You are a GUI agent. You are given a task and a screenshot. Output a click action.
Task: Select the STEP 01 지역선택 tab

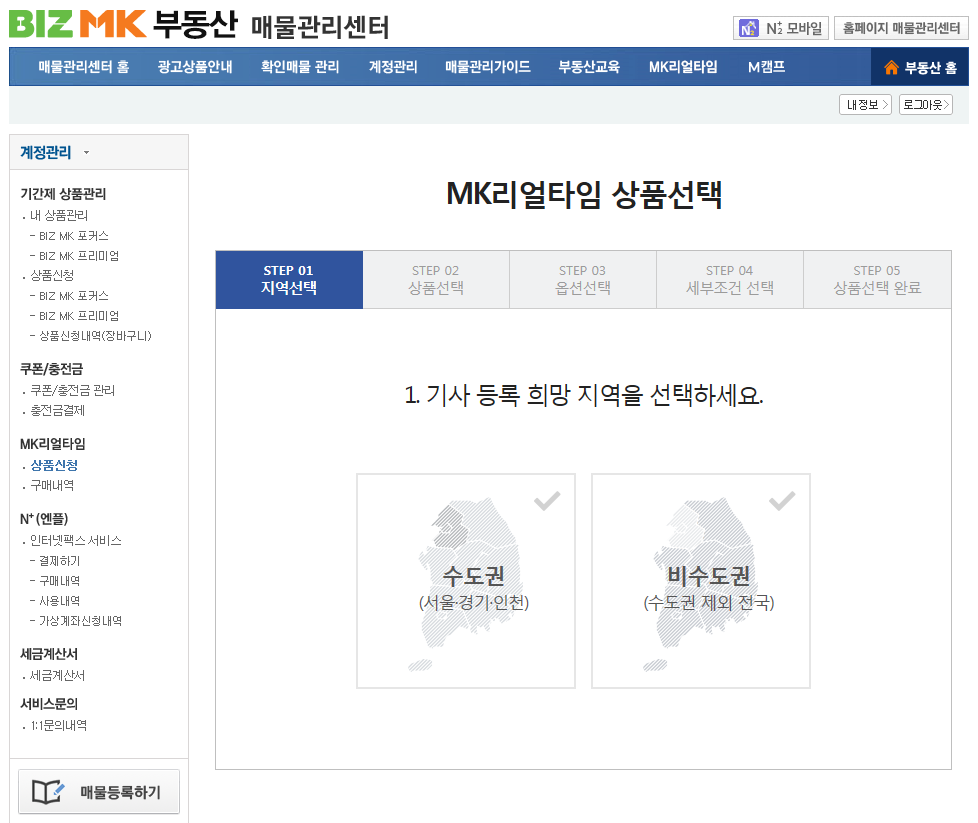coord(289,280)
